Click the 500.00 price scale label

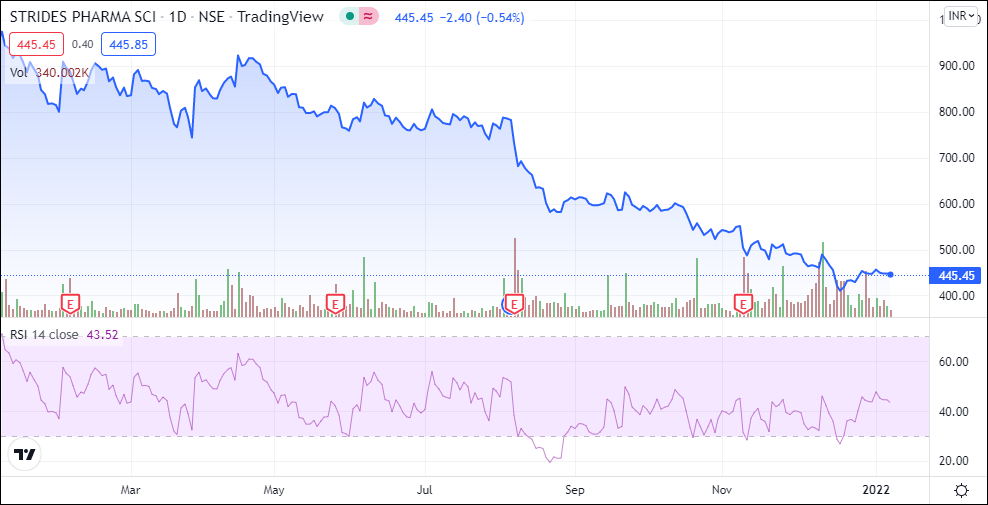pyautogui.click(x=956, y=250)
